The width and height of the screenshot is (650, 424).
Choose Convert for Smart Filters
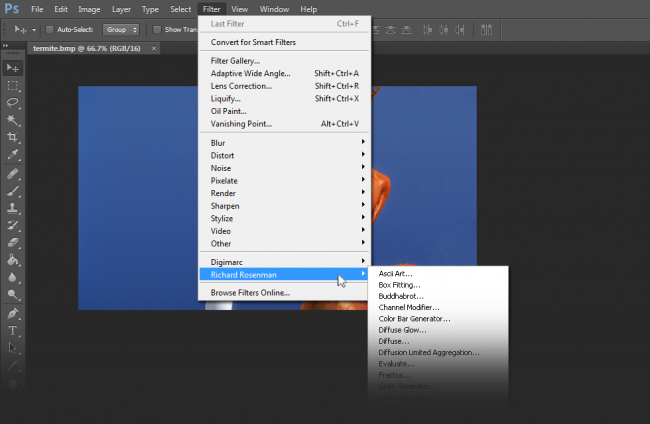click(285, 42)
